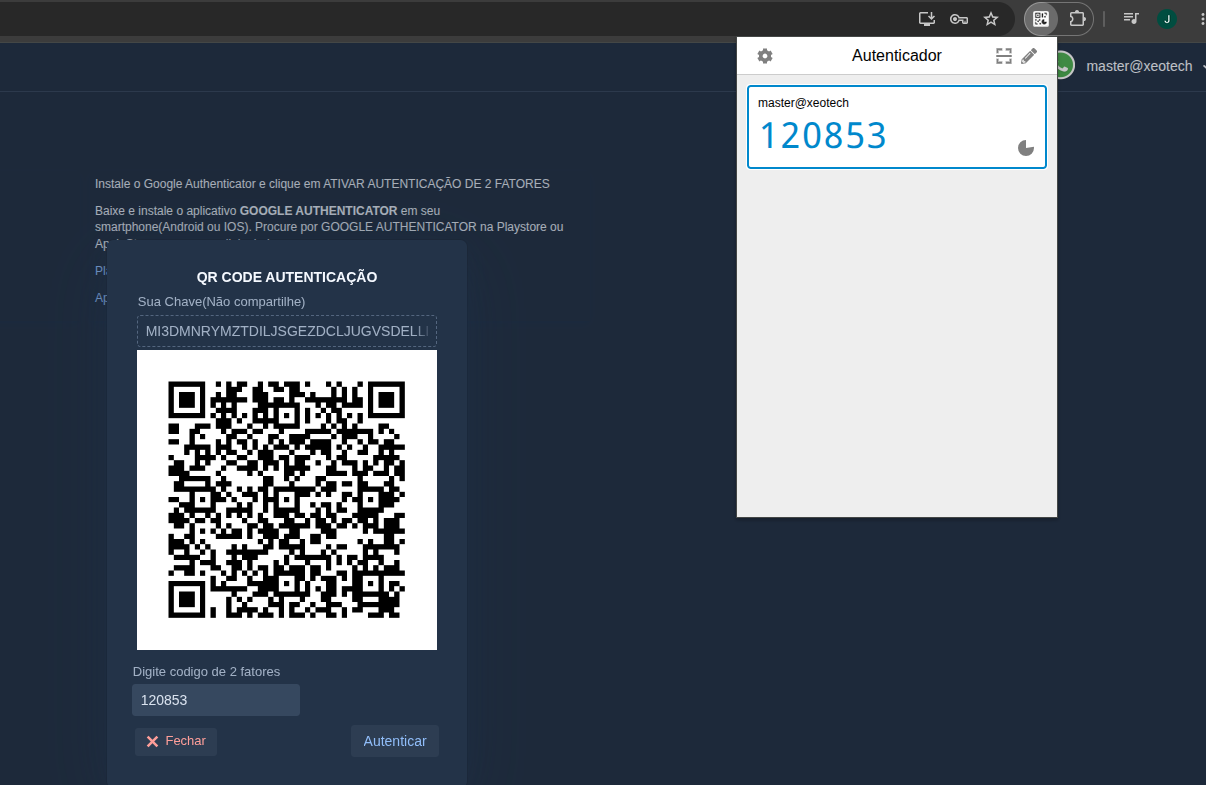Select the Sua Chave secret key field
The image size is (1206, 785).
[x=287, y=331]
